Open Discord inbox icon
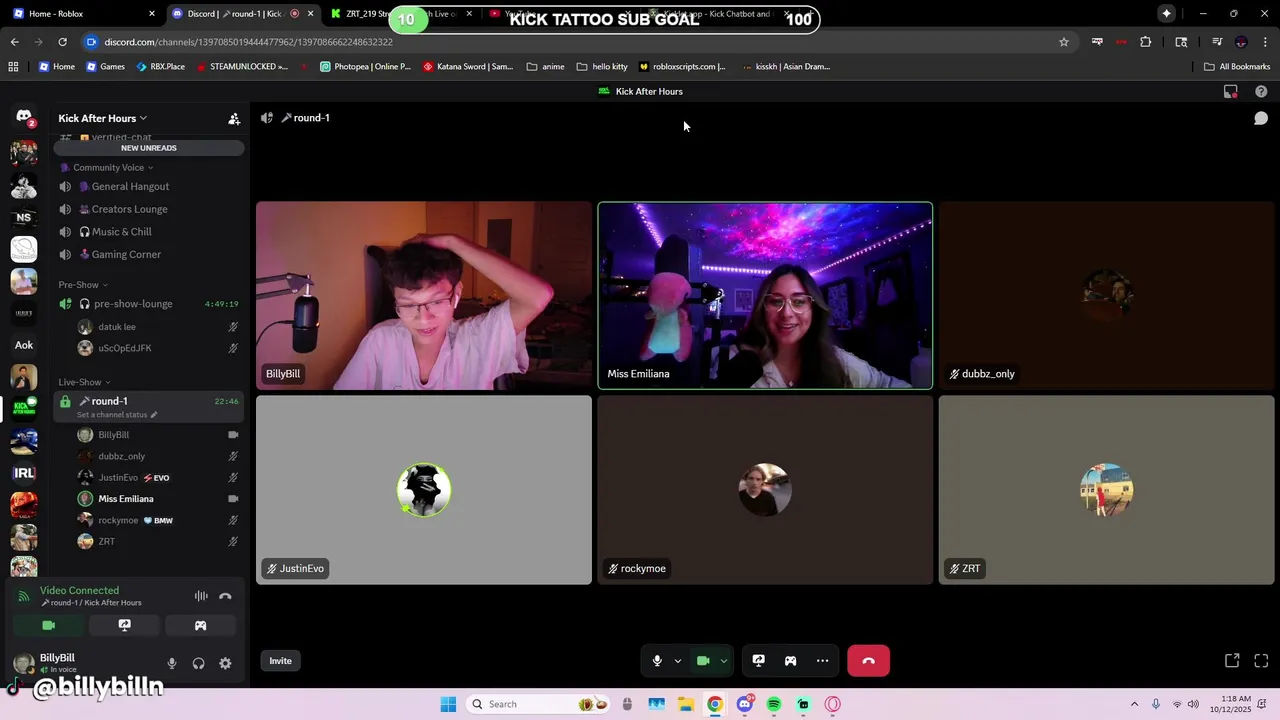The image size is (1280, 720). 1231,91
